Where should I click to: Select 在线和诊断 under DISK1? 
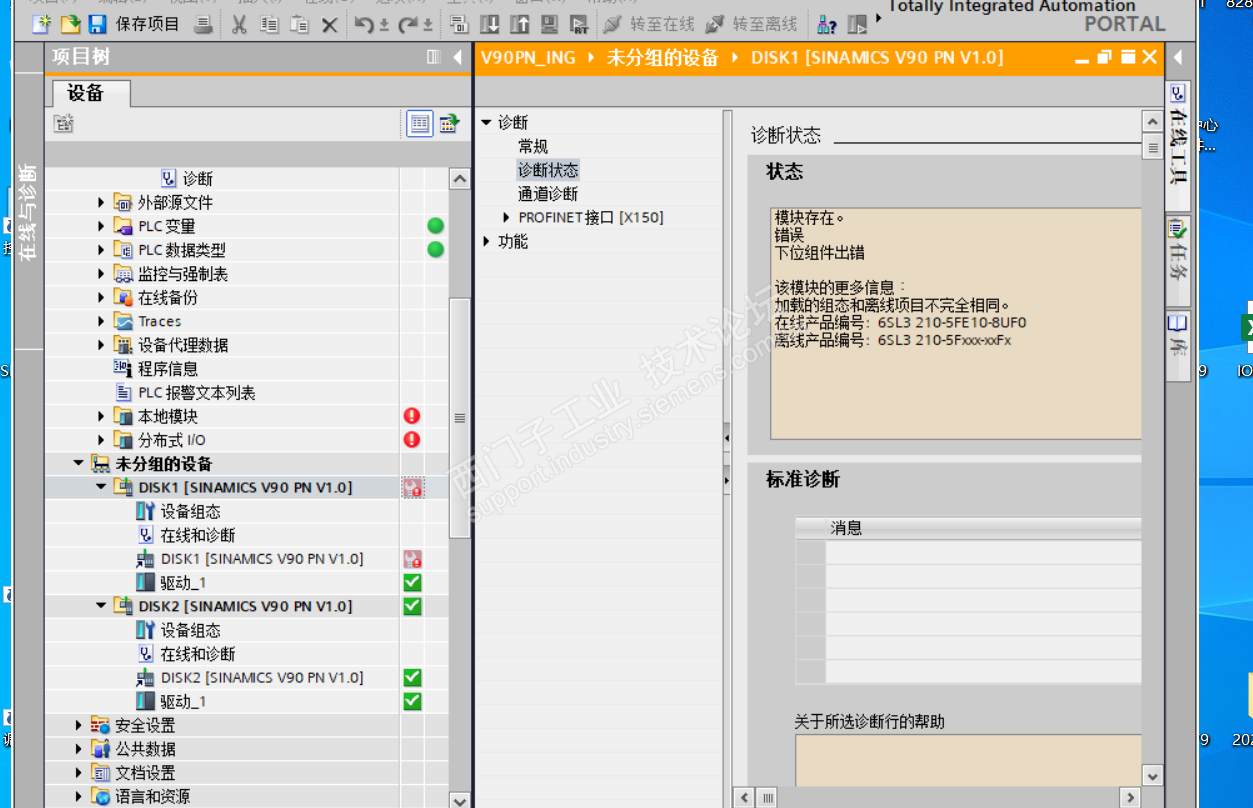click(198, 535)
